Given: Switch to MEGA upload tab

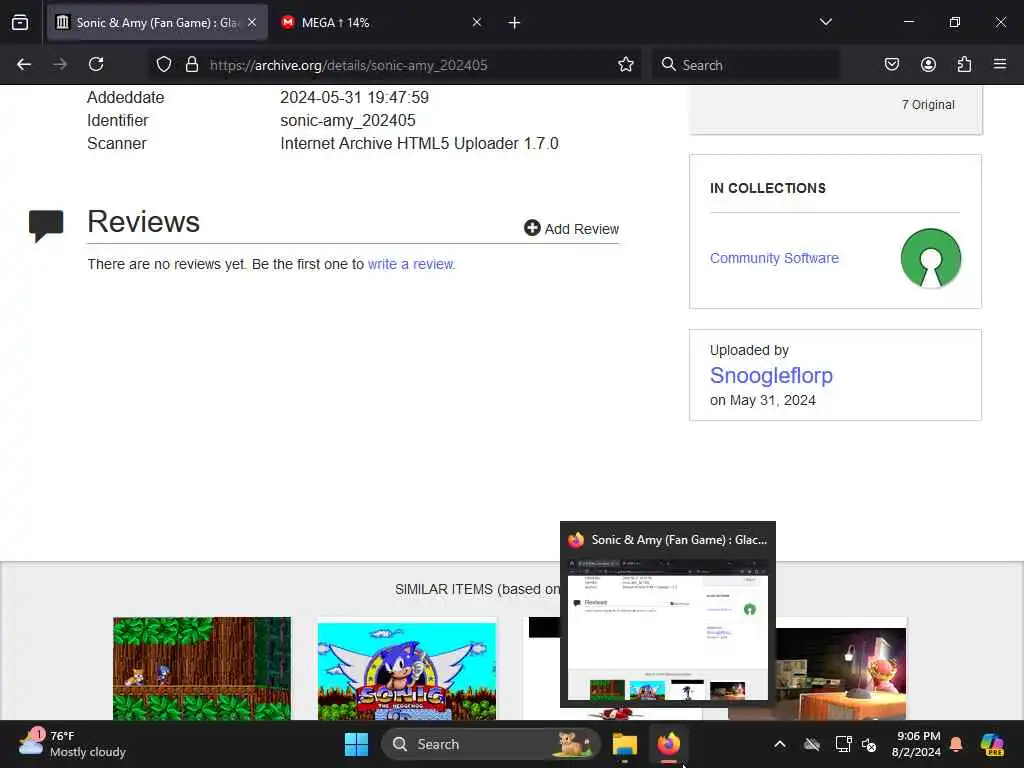Looking at the screenshot, I should pyautogui.click(x=379, y=22).
